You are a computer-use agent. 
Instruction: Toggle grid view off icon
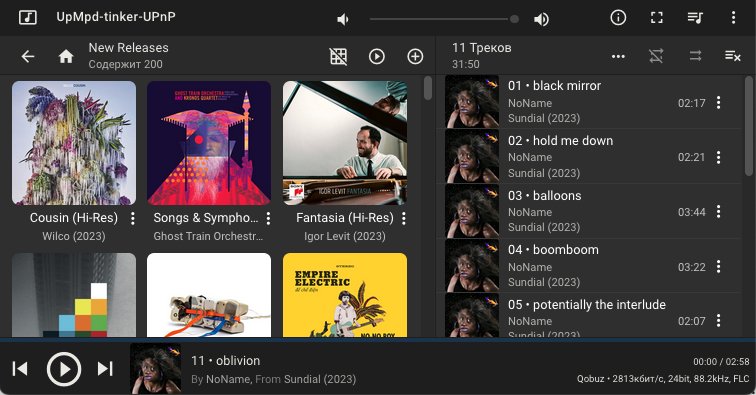tap(338, 56)
